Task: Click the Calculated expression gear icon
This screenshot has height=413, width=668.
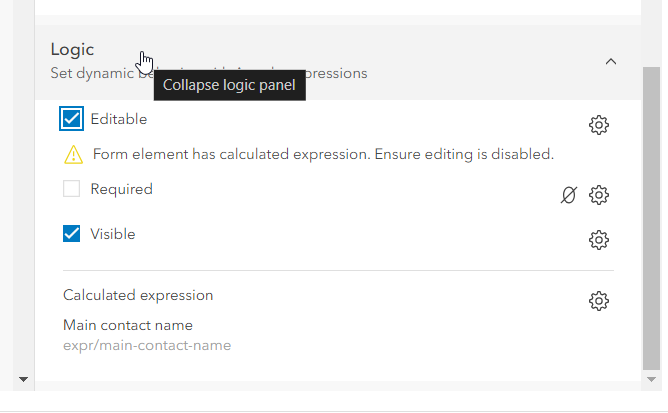Action: tap(599, 301)
